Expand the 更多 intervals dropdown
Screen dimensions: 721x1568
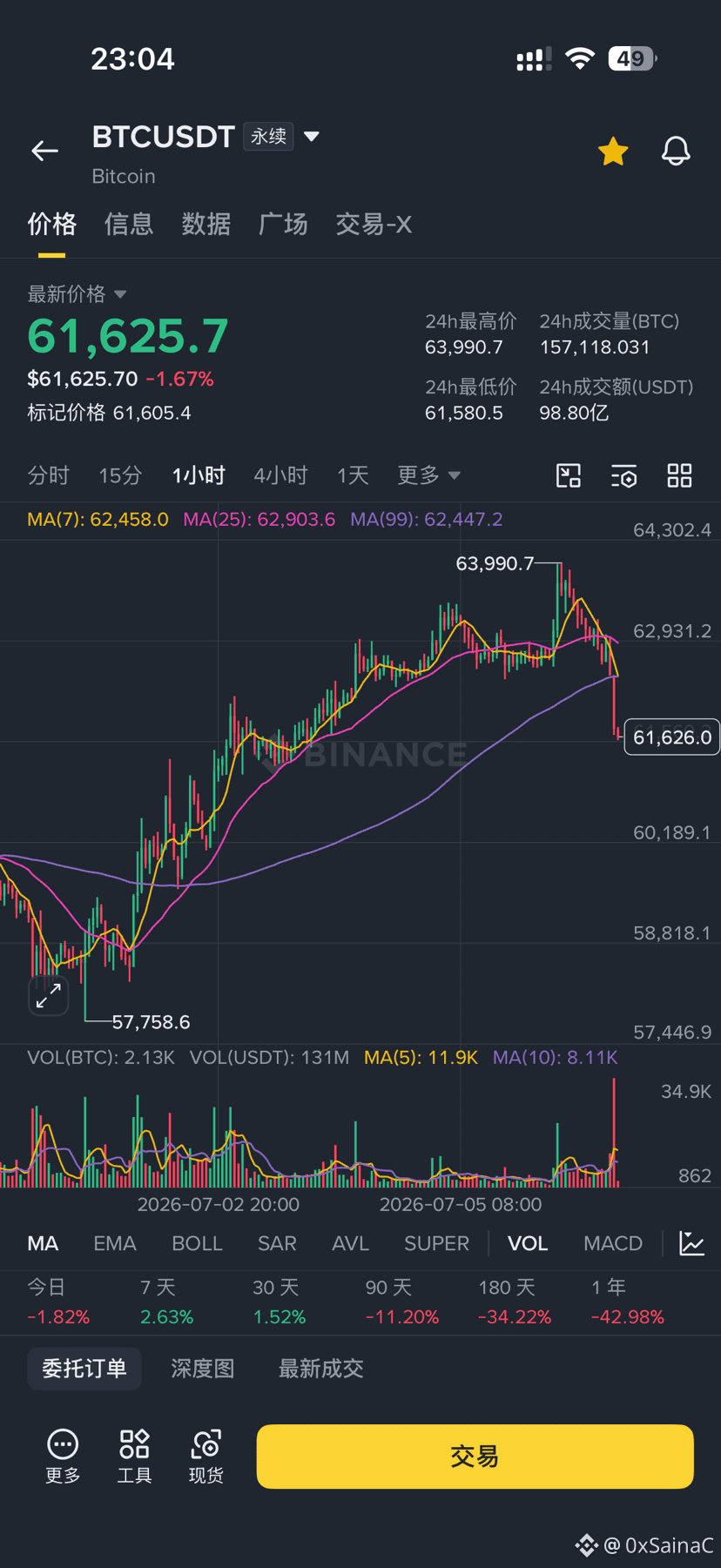tap(428, 475)
